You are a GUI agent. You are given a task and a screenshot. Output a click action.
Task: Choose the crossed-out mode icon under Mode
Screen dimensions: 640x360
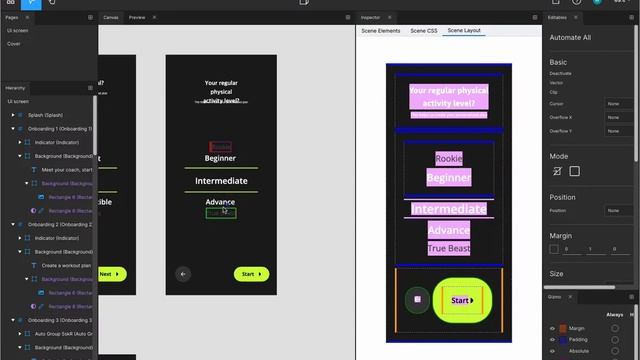point(557,171)
